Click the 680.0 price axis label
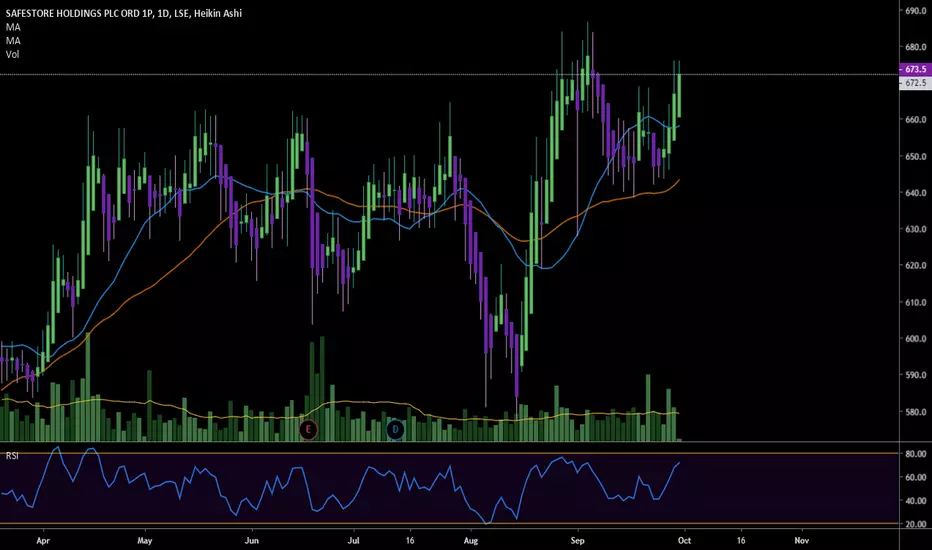Screen dimensions: 932x550 pos(916,46)
